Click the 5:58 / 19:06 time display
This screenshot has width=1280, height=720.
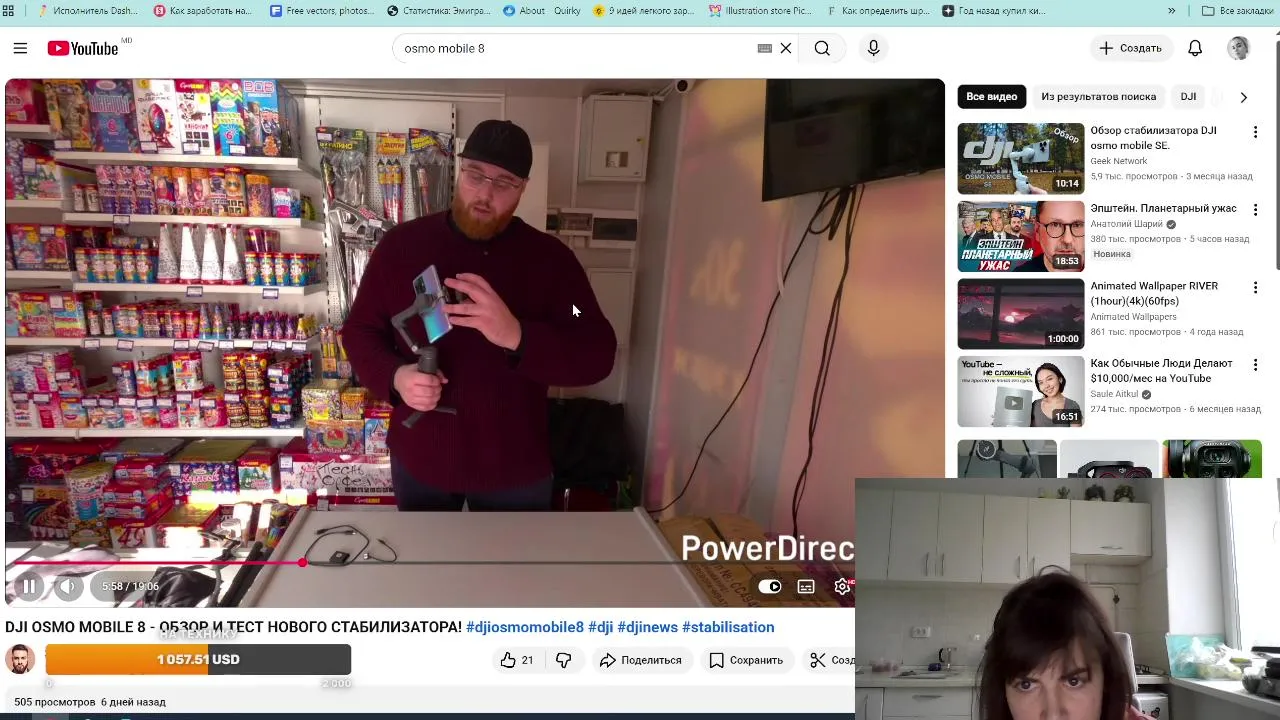tap(130, 587)
